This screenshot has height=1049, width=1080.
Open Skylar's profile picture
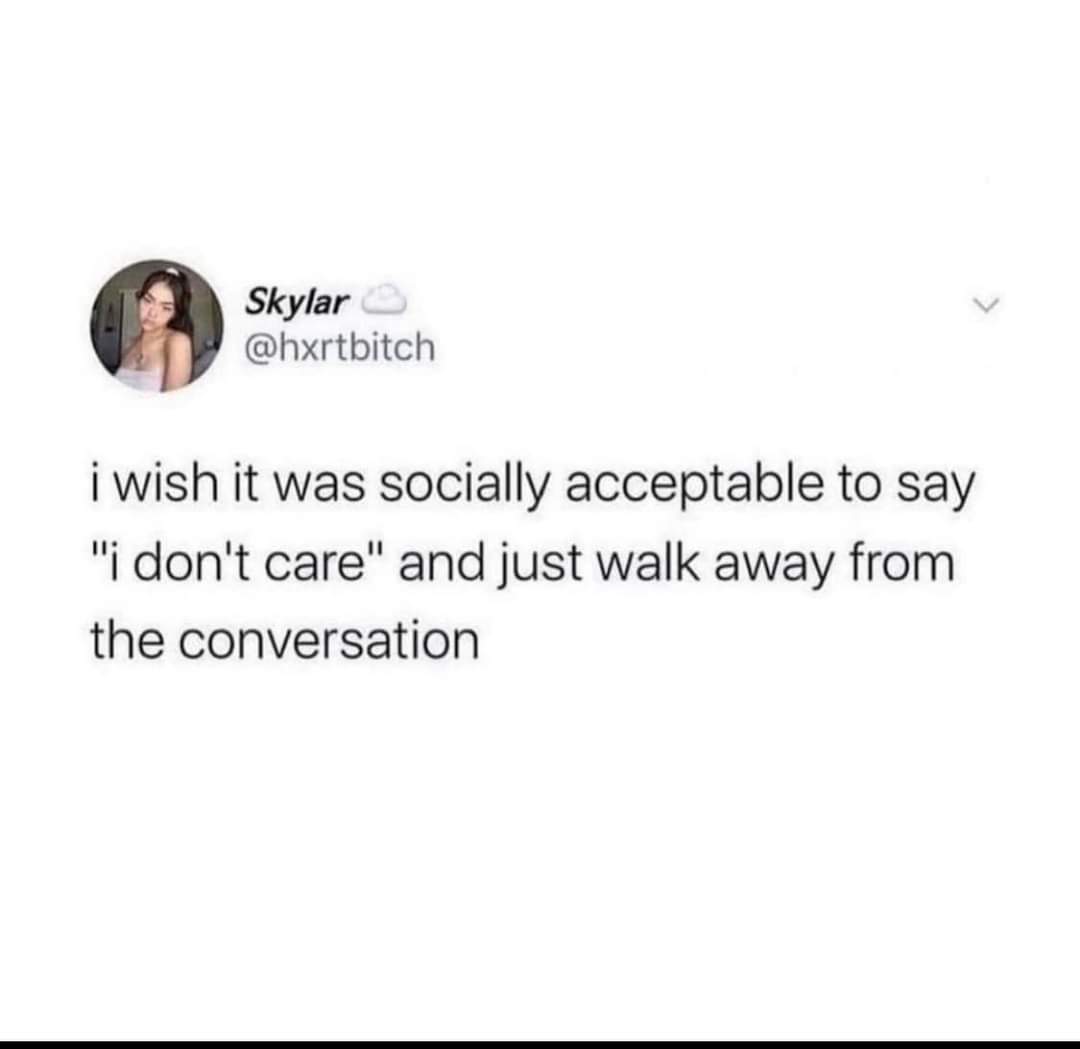(x=156, y=325)
